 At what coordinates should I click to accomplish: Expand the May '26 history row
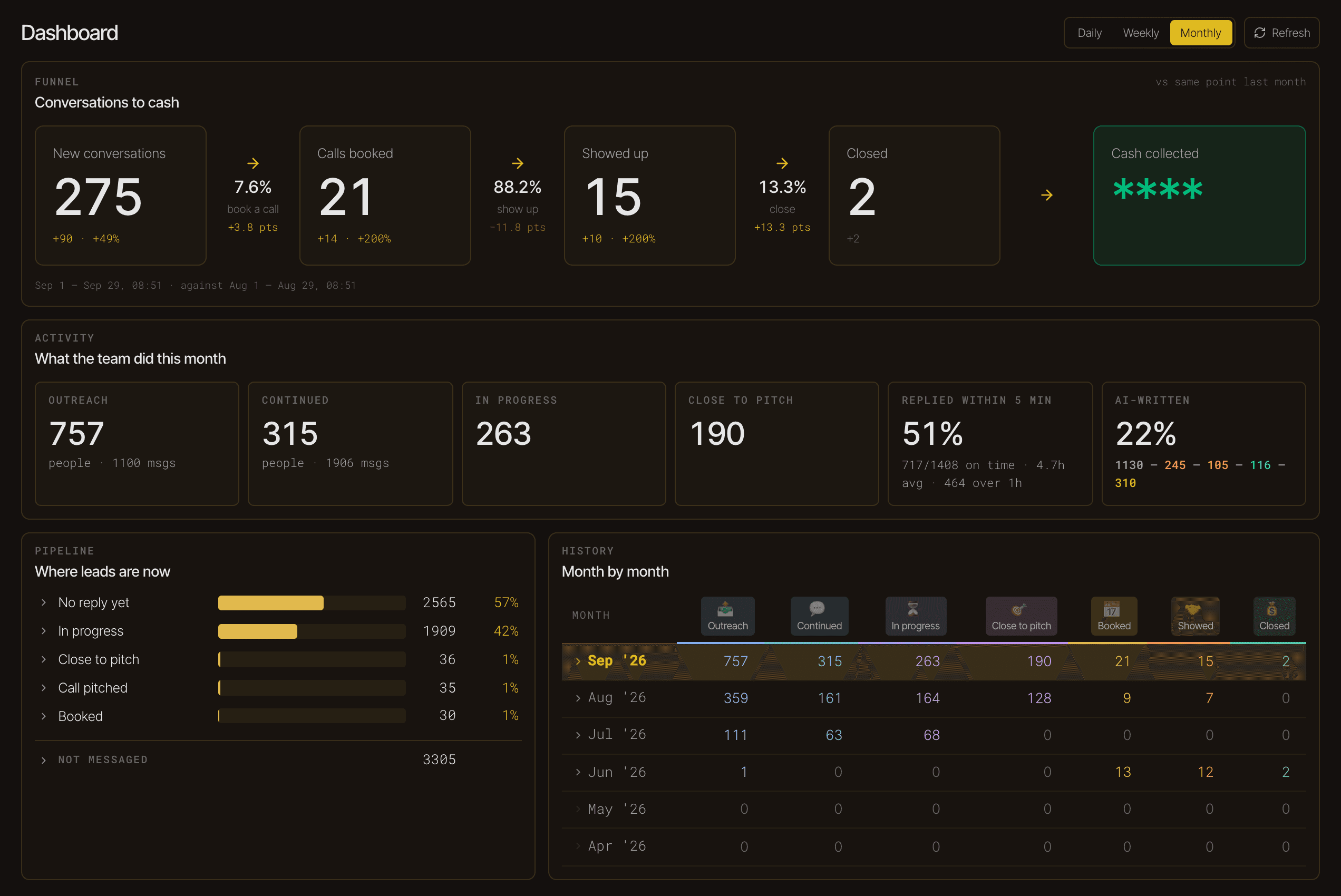coord(578,809)
